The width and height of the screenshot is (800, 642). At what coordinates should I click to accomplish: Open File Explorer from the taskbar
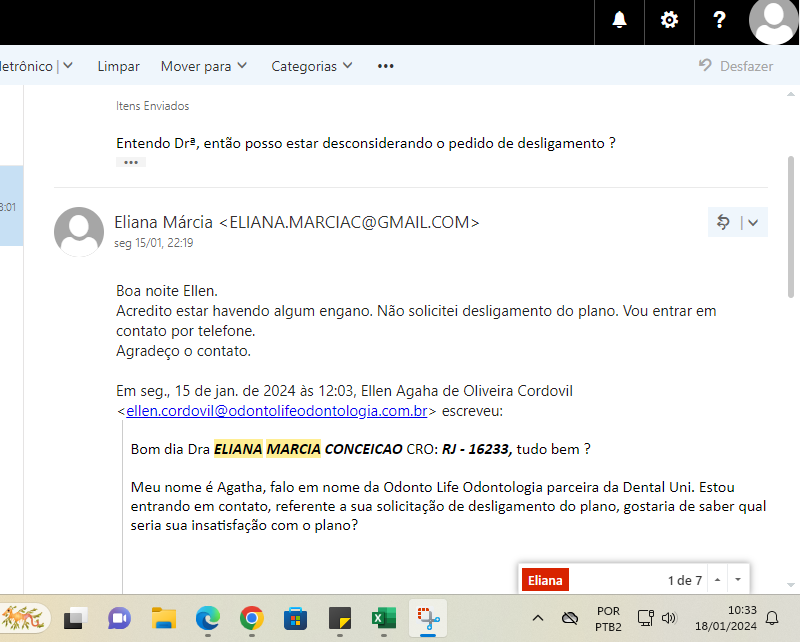pyautogui.click(x=164, y=618)
